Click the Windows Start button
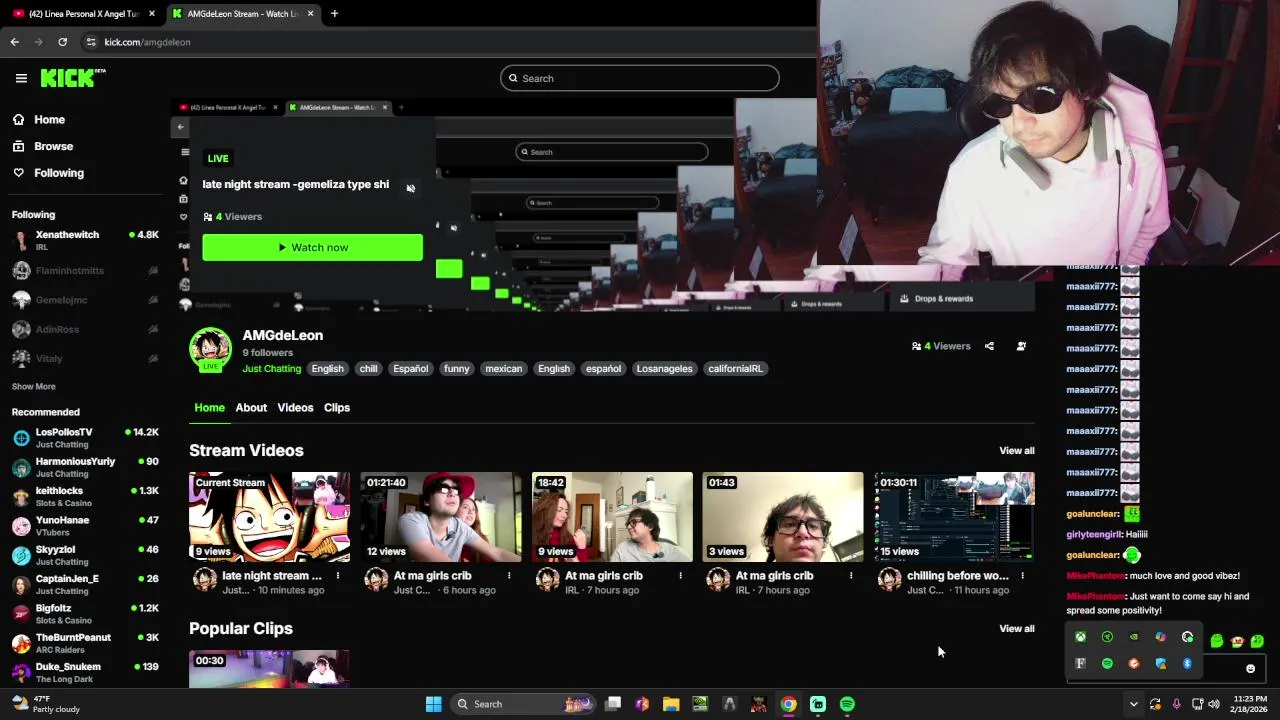Image resolution: width=1280 pixels, height=720 pixels. [x=433, y=704]
